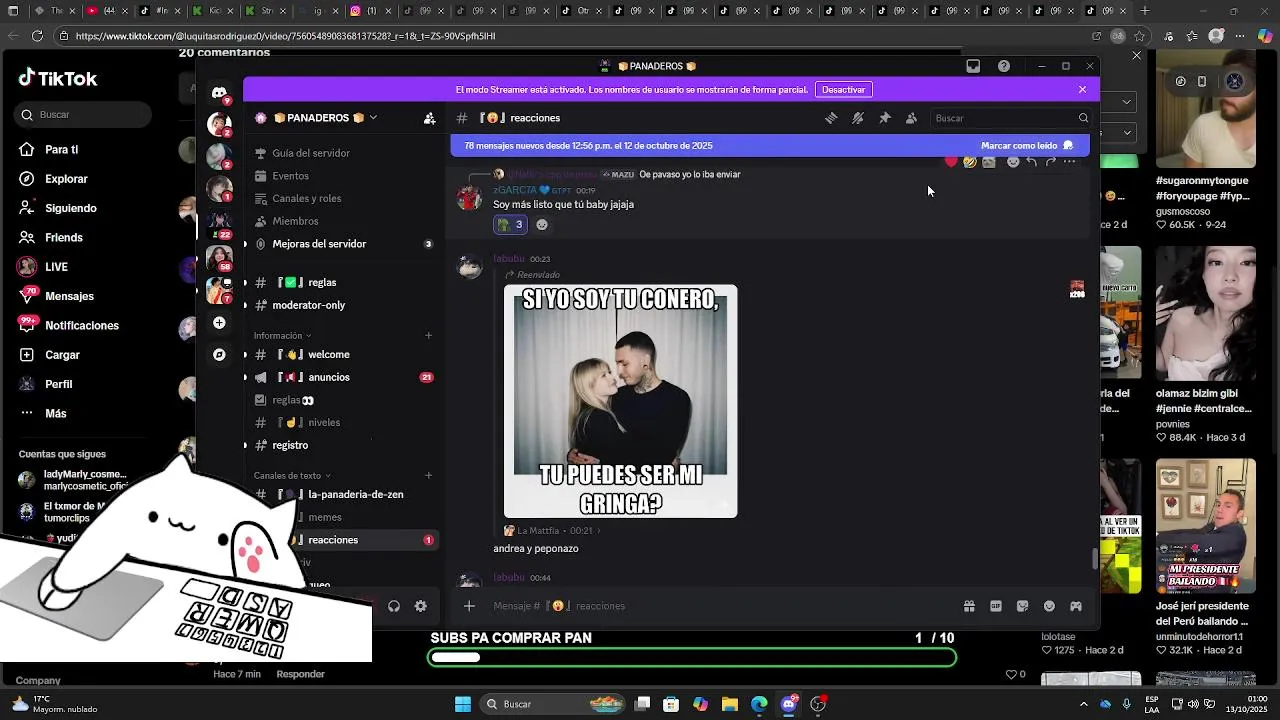
Task: Create channel in Canales de texto plus
Action: (x=429, y=476)
